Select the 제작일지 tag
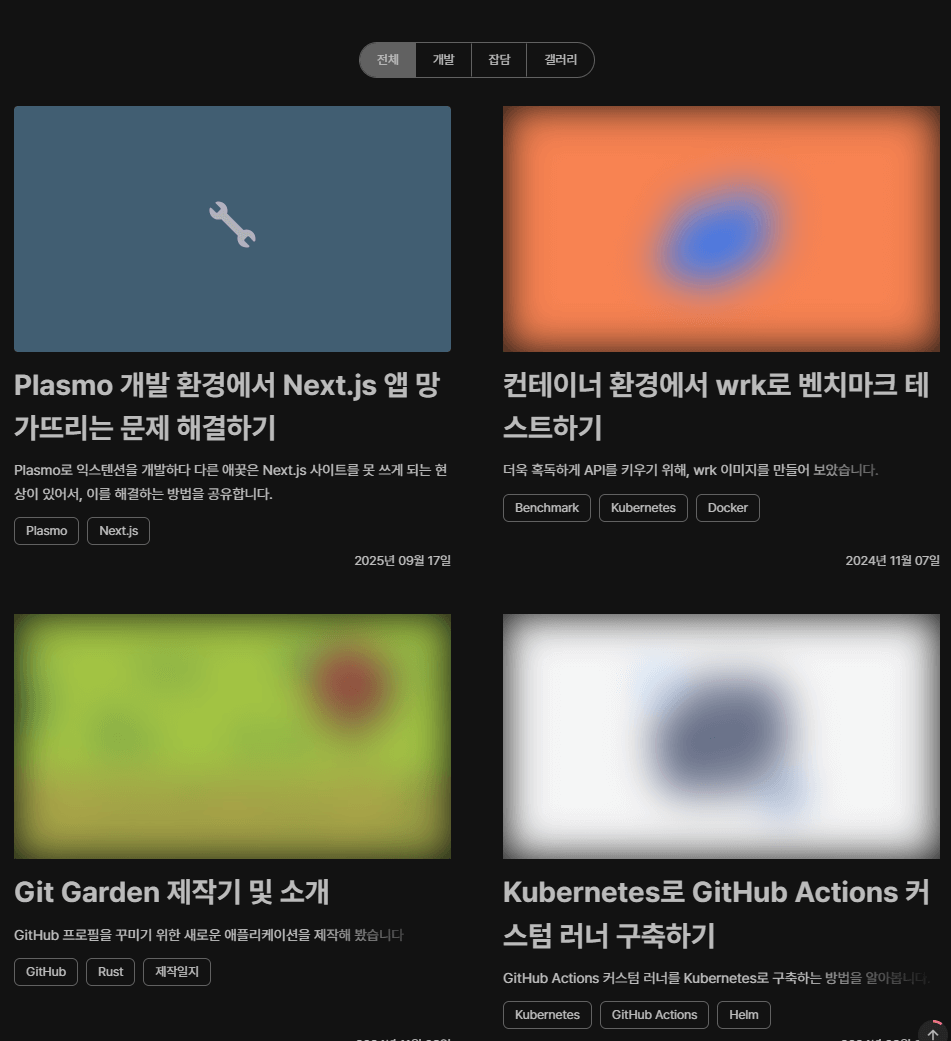Viewport: 951px width, 1041px height. 176,971
